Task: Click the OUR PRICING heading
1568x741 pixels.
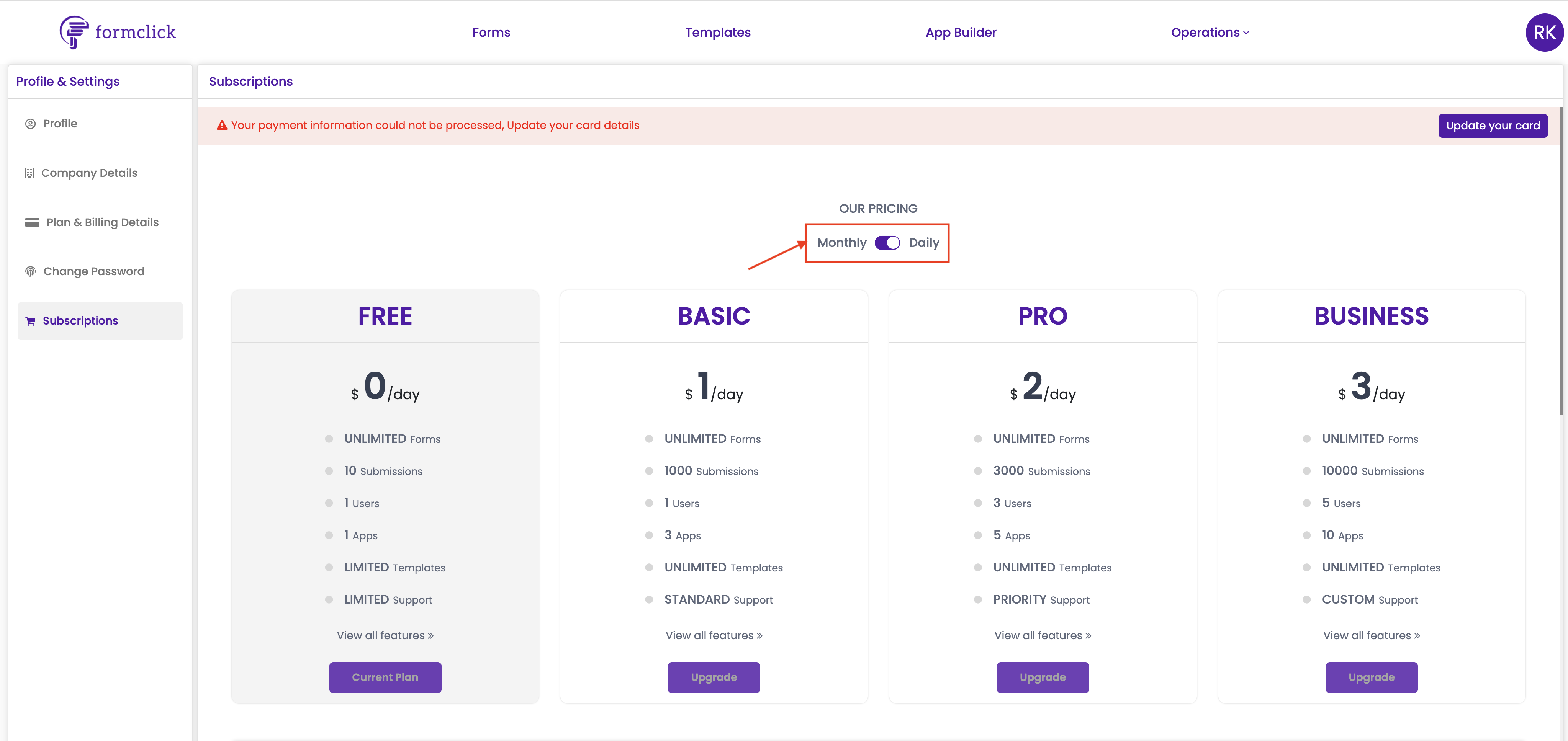Action: pyautogui.click(x=878, y=209)
